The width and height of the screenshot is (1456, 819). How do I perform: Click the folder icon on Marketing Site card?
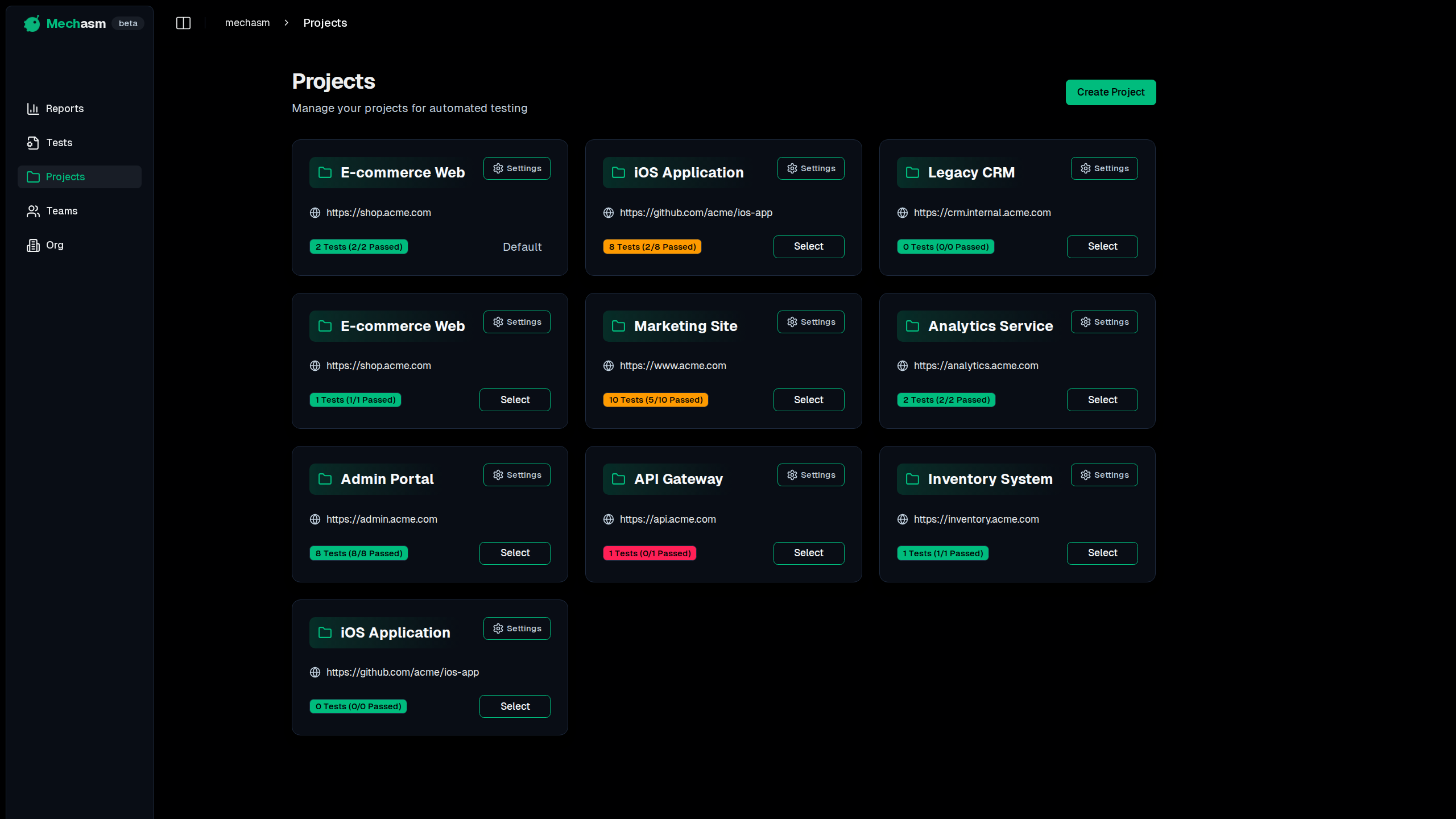point(618,326)
